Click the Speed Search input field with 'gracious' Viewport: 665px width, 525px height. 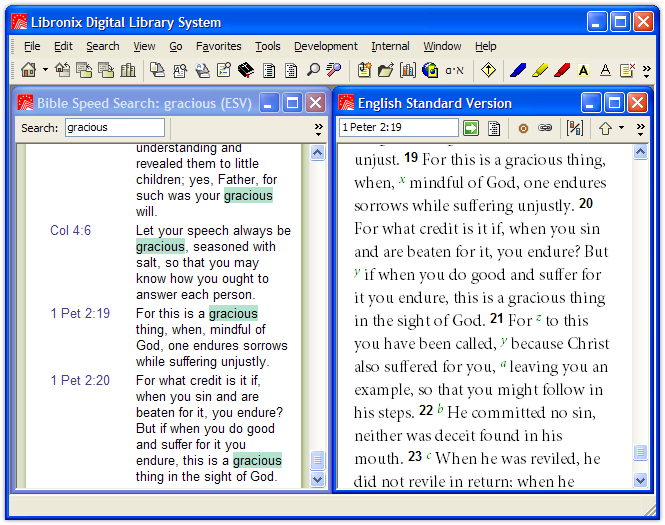115,127
